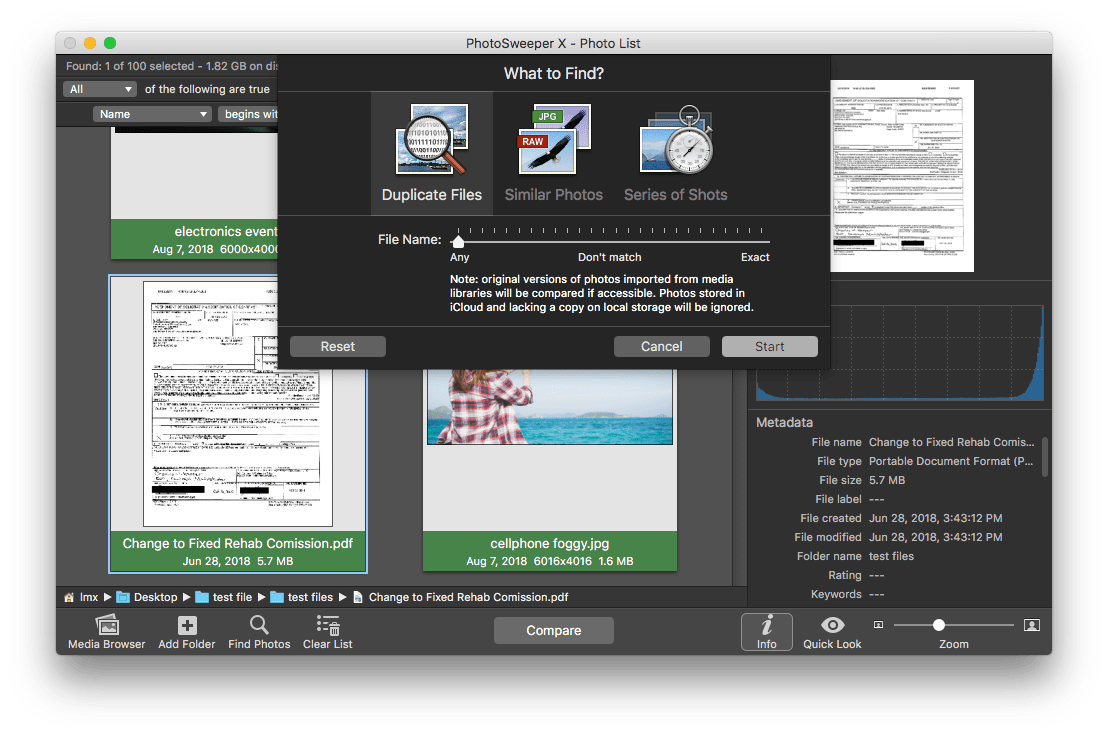The width and height of the screenshot is (1108, 735).
Task: Click the home icon in path bar
Action: pos(69,597)
